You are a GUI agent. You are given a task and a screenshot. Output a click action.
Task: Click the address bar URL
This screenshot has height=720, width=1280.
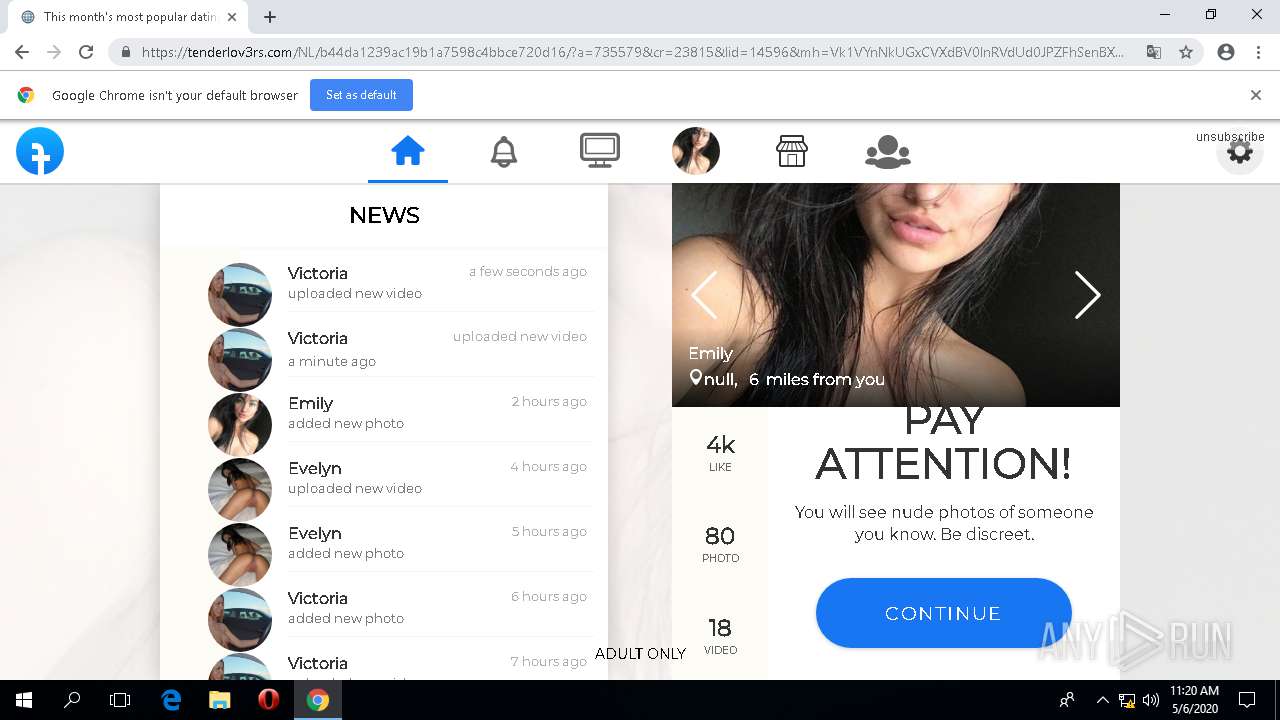coord(633,52)
